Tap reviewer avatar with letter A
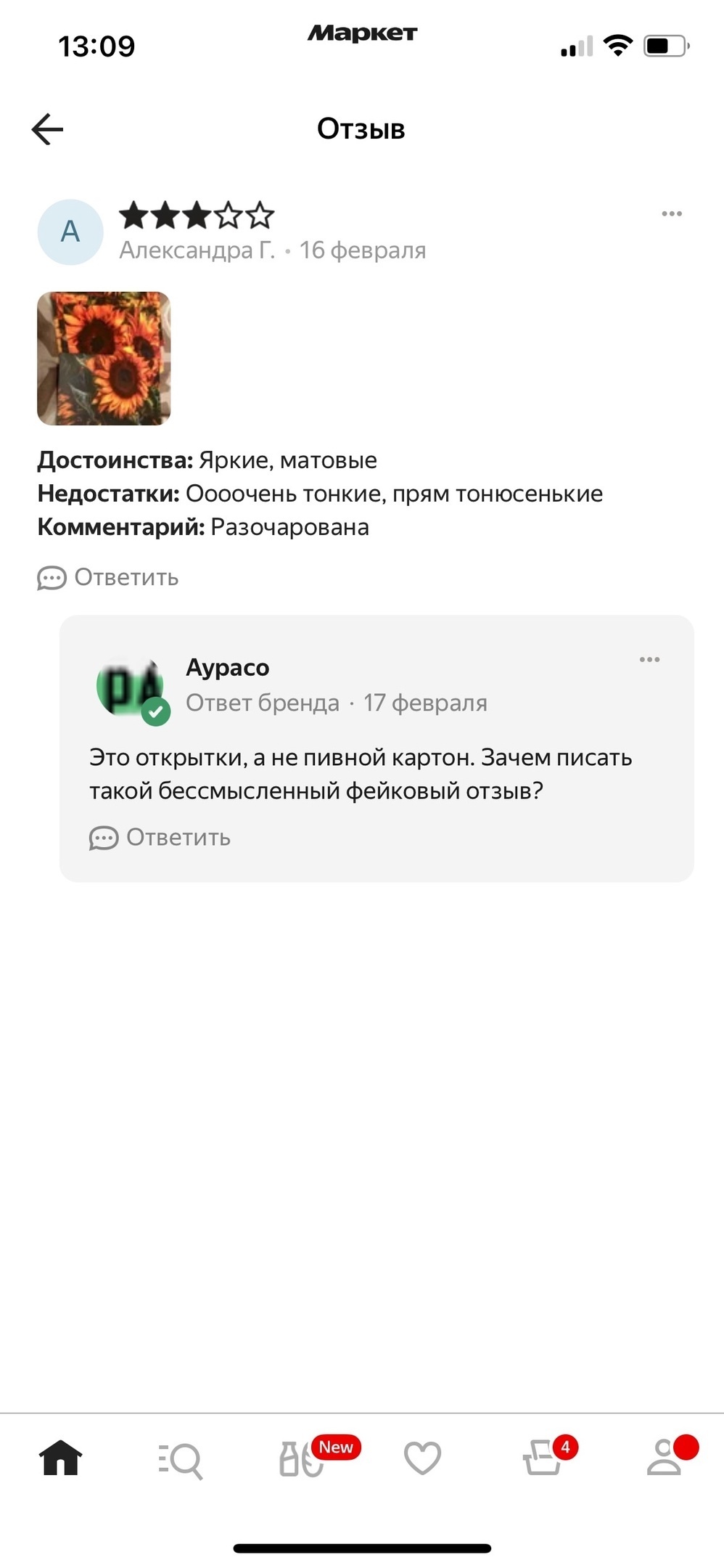Image resolution: width=724 pixels, height=1568 pixels. tap(70, 232)
